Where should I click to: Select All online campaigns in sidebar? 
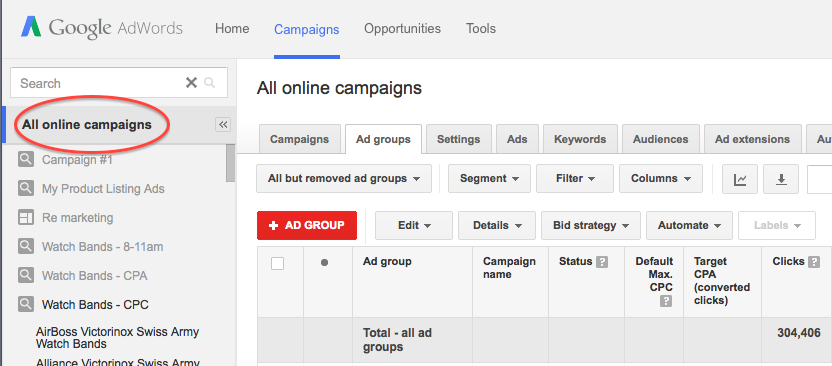pos(87,125)
